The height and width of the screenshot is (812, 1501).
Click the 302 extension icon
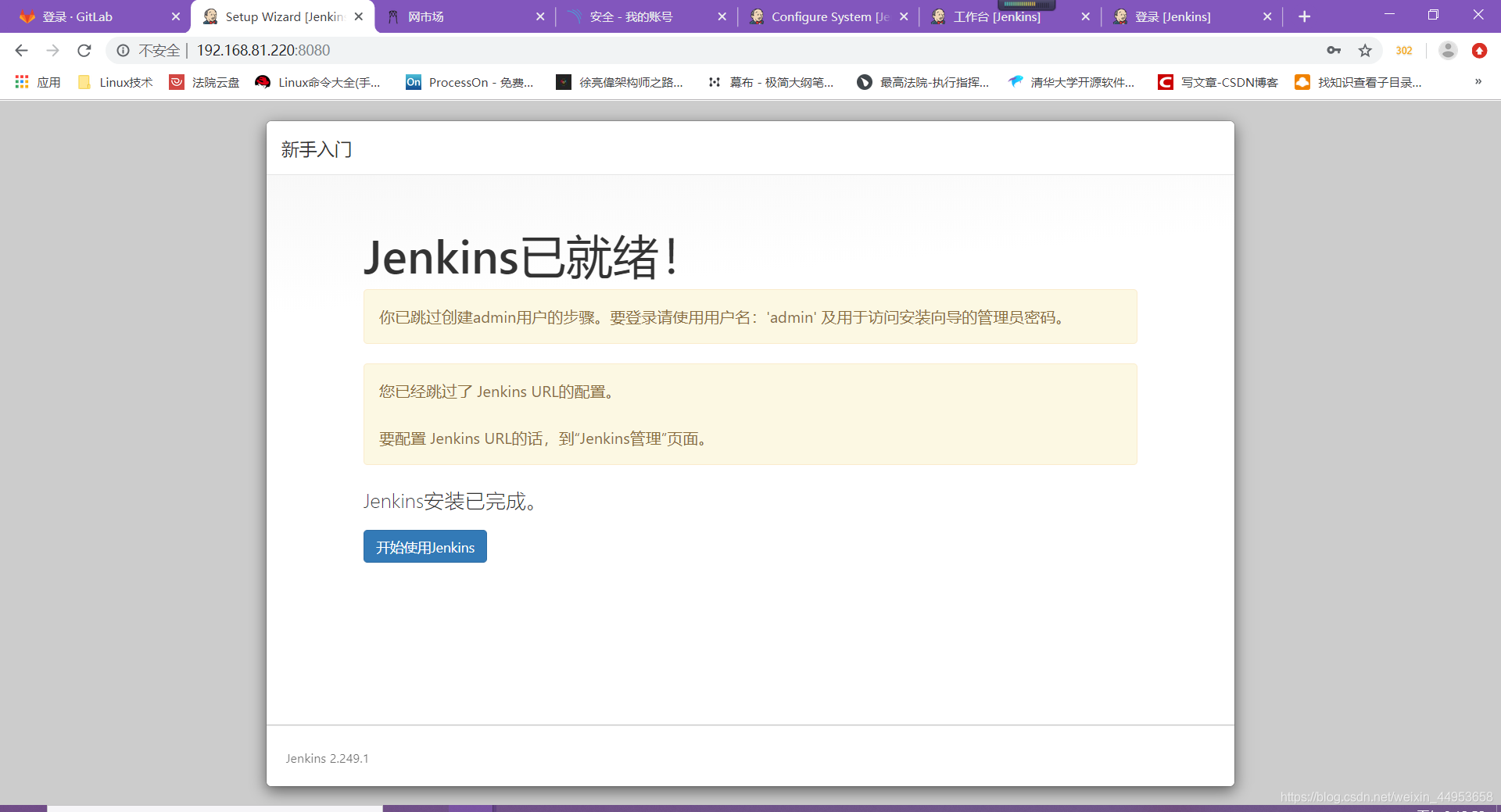click(1404, 51)
